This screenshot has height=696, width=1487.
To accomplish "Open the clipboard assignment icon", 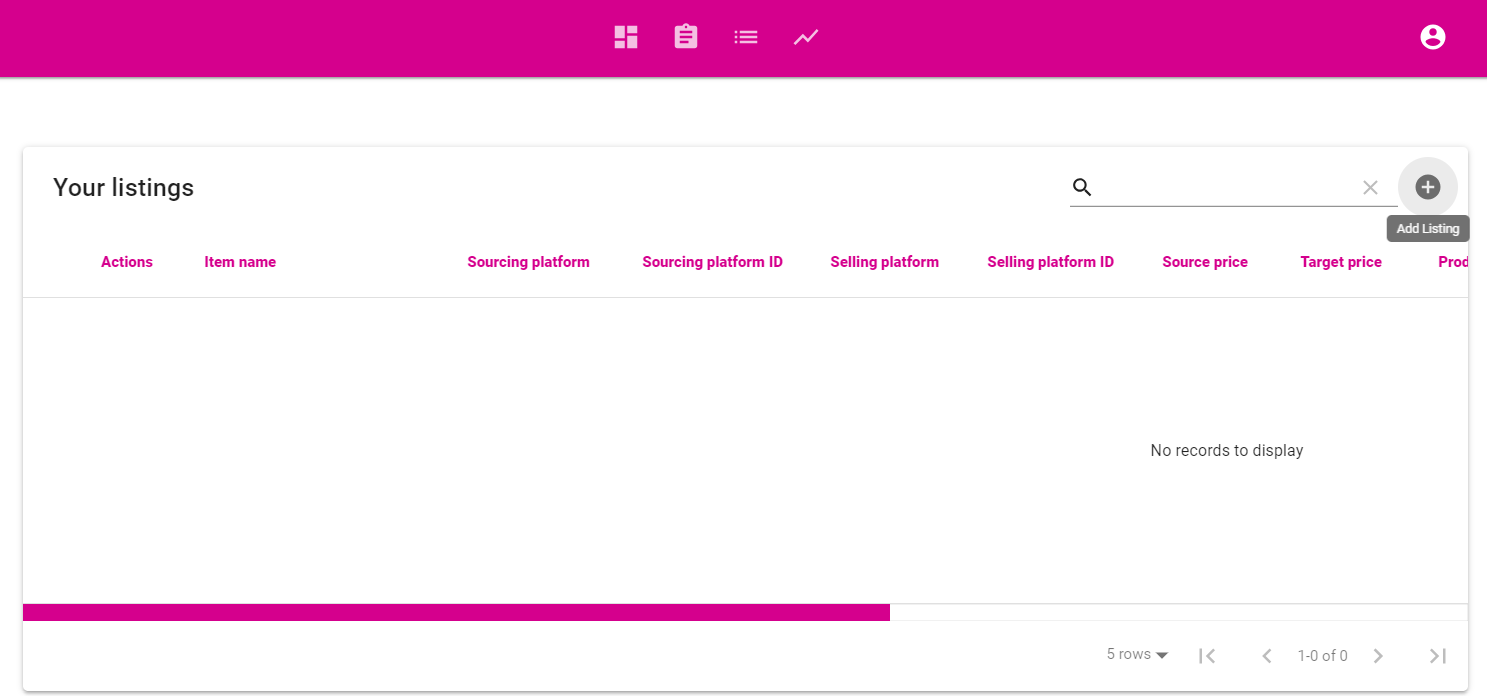I will point(686,37).
